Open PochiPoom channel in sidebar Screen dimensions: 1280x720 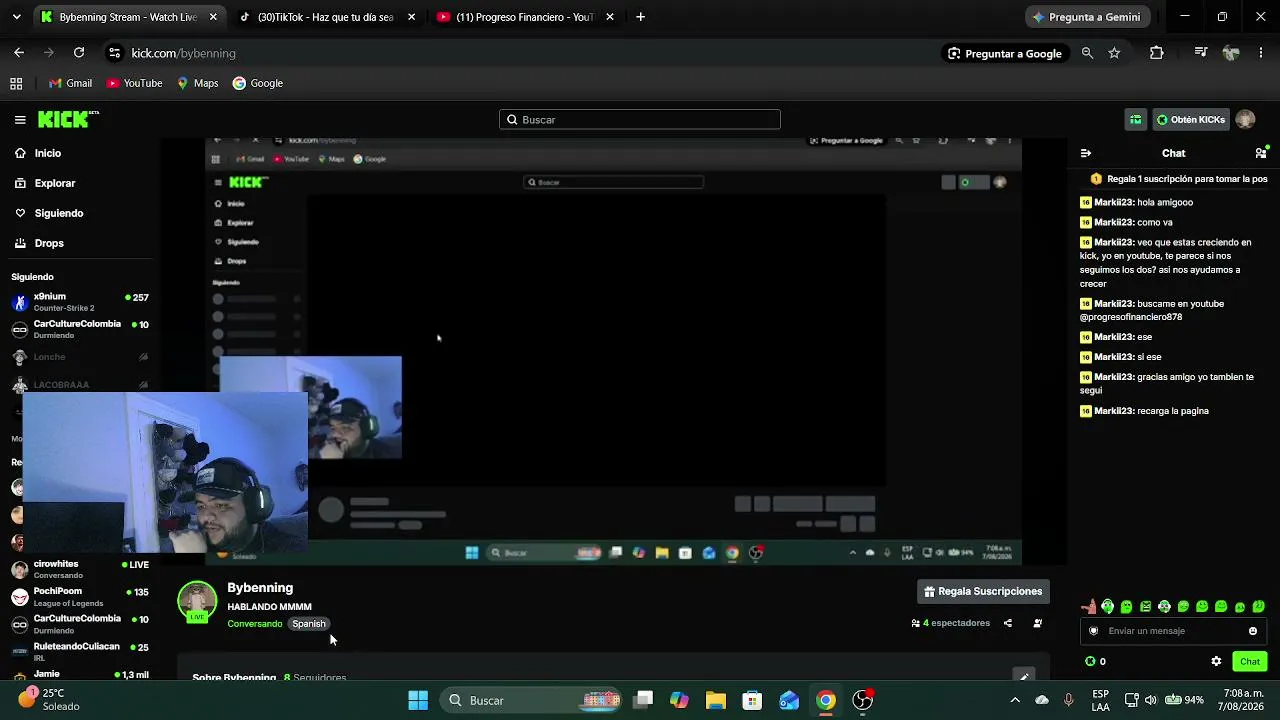point(80,597)
